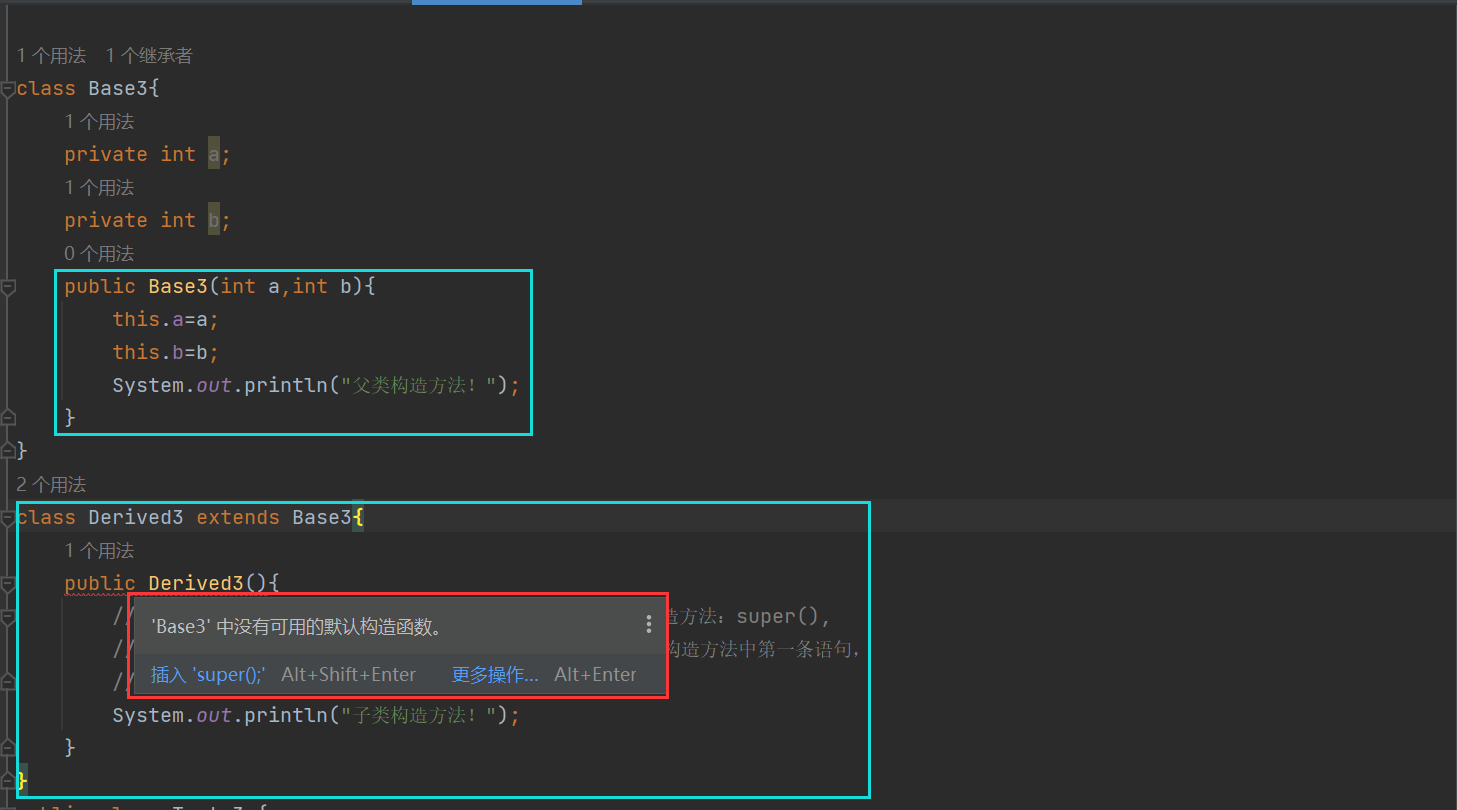Image resolution: width=1457 pixels, height=810 pixels.
Task: Click the "1 个用法" hint above private int a
Action: [x=99, y=122]
